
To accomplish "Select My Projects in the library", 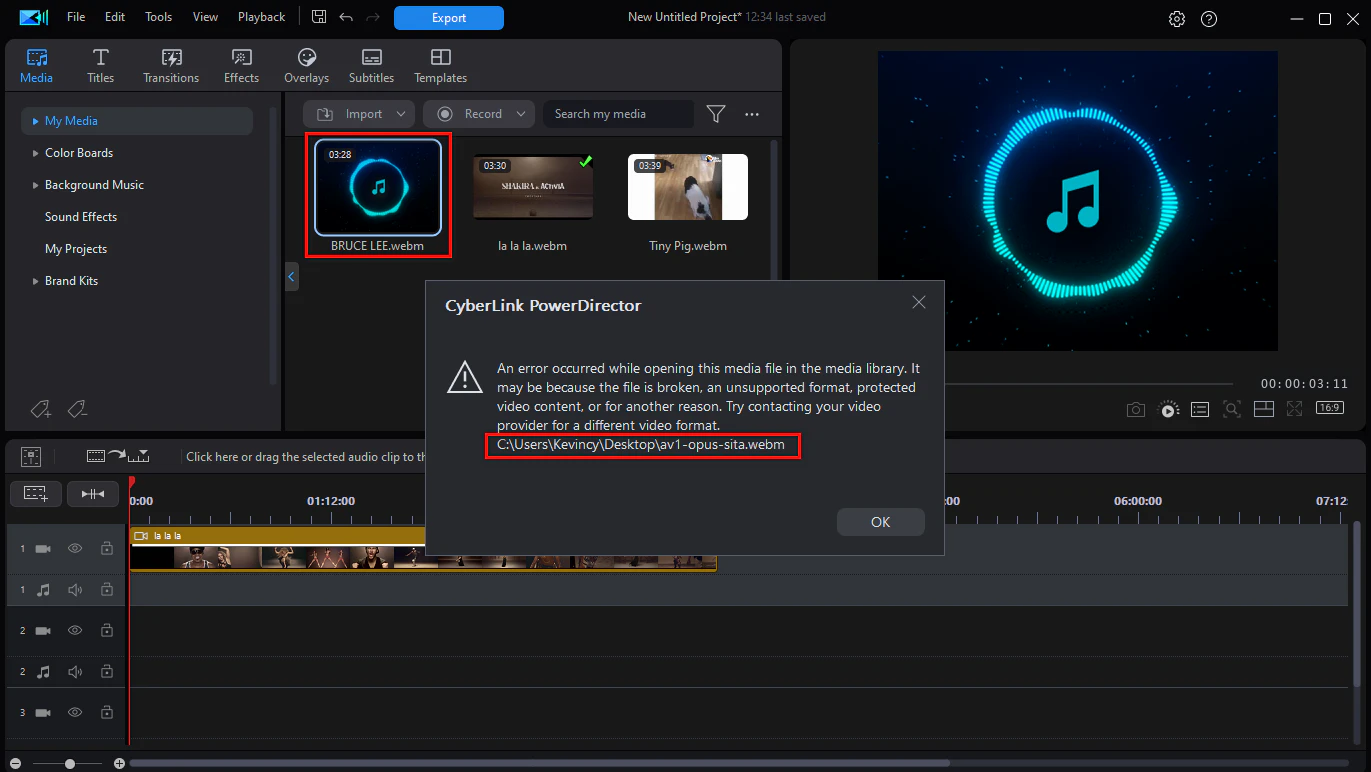I will point(76,249).
